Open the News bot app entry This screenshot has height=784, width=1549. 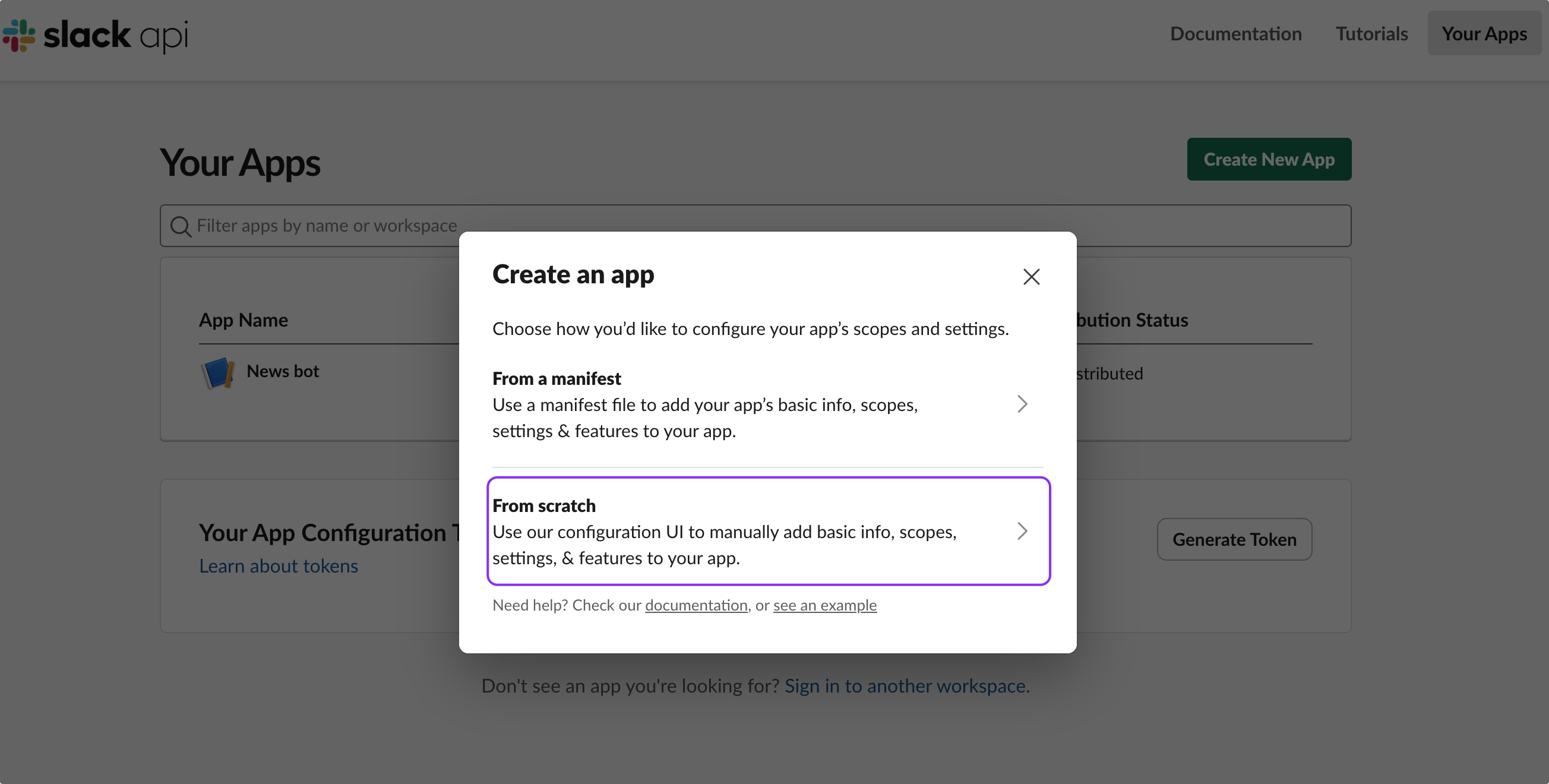click(x=283, y=371)
